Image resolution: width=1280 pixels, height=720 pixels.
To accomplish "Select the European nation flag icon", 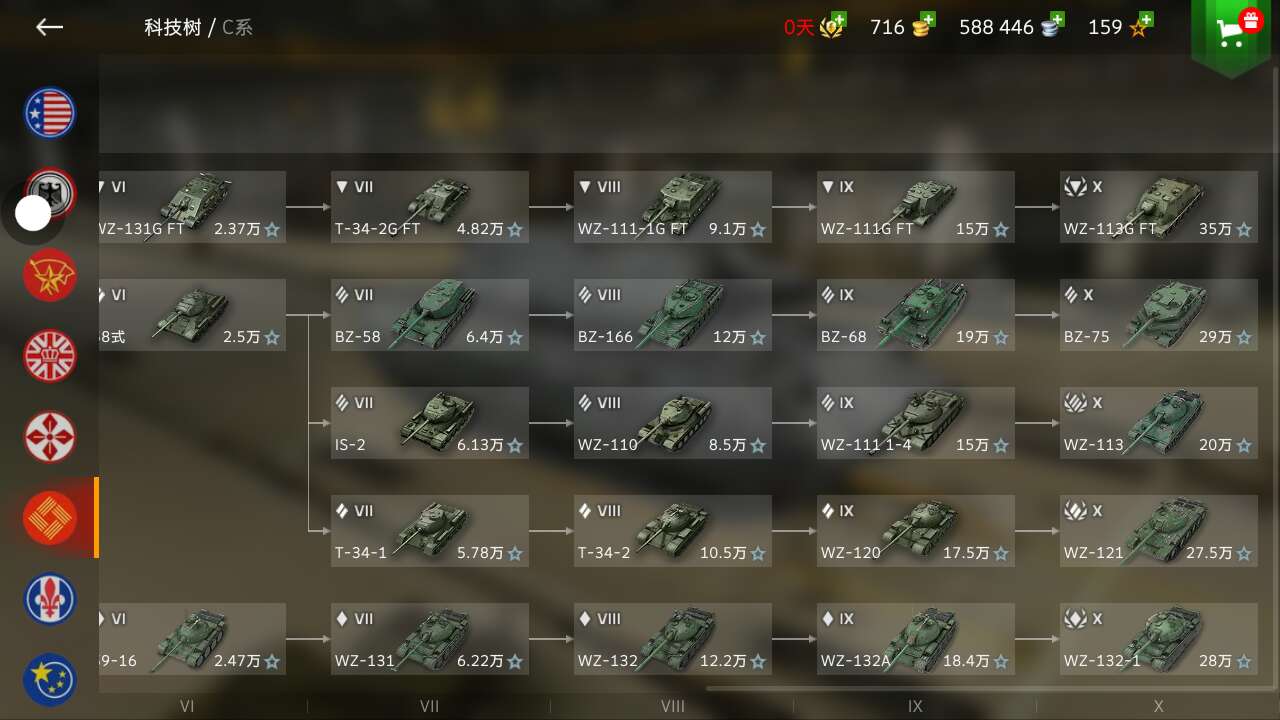I will tap(50, 680).
